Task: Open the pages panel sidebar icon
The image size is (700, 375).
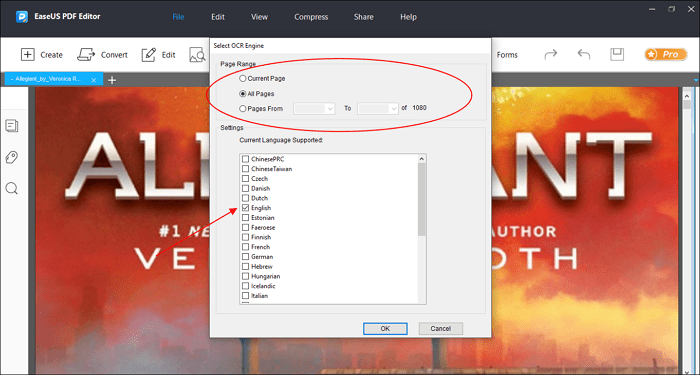Action: pyautogui.click(x=12, y=126)
